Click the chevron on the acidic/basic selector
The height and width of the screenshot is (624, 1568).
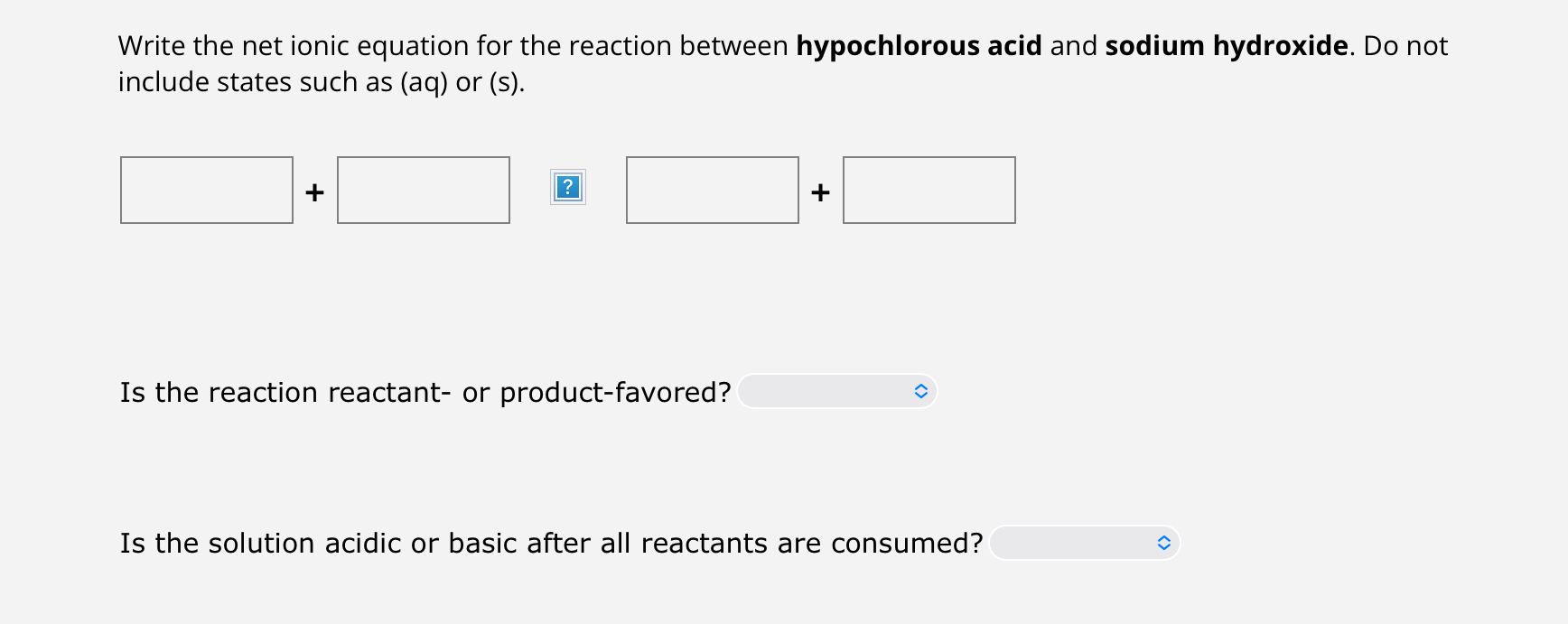pos(1163,543)
